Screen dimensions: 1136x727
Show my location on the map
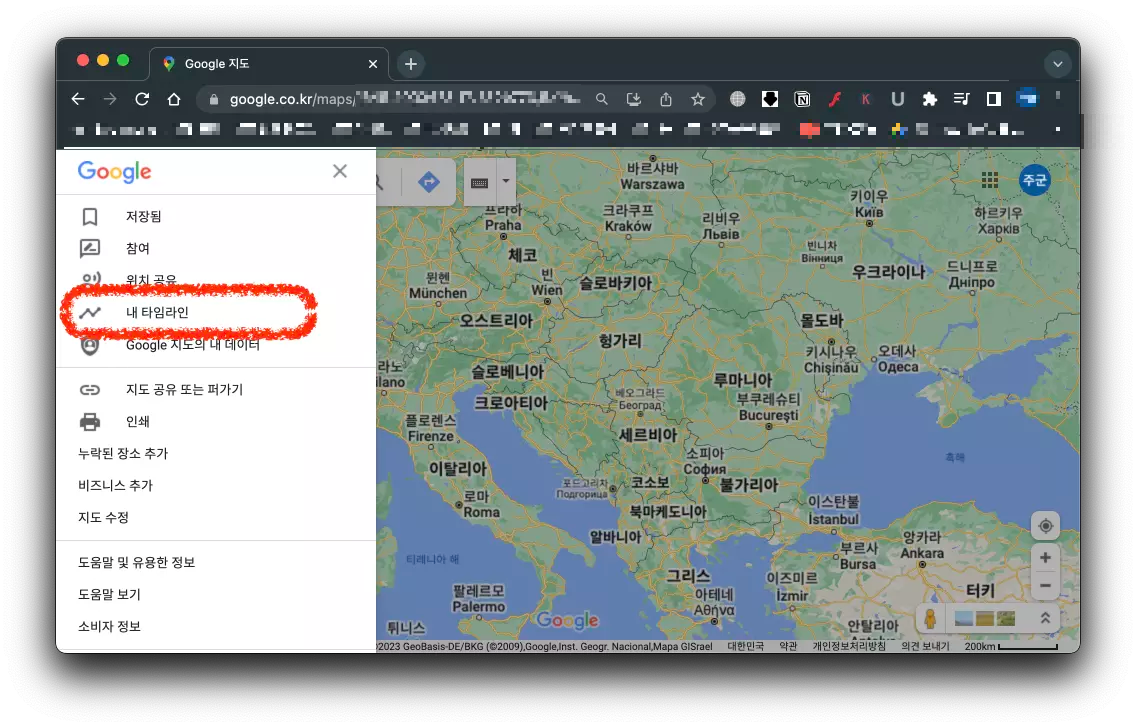point(1045,526)
